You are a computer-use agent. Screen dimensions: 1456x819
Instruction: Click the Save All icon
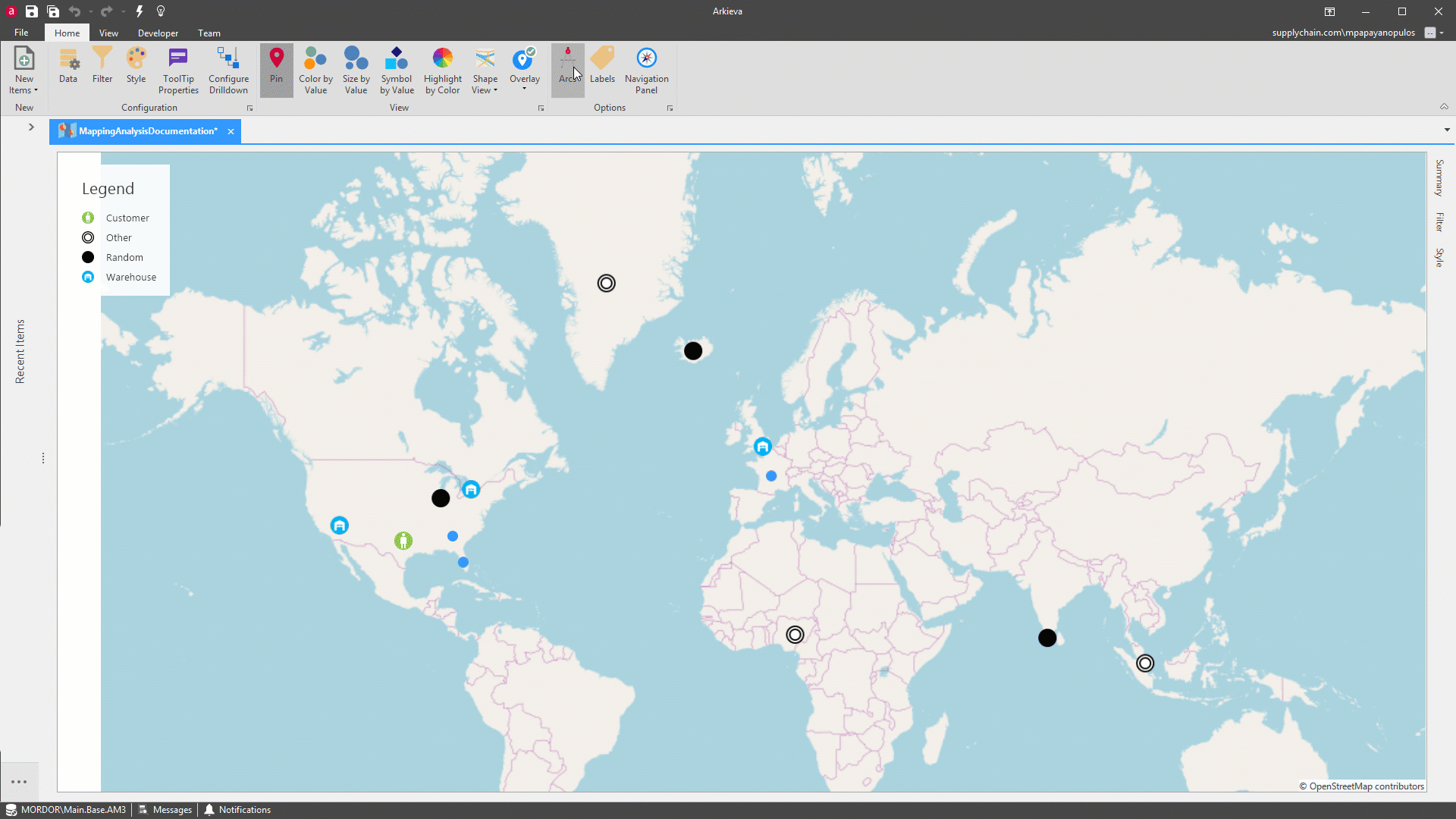[53, 11]
